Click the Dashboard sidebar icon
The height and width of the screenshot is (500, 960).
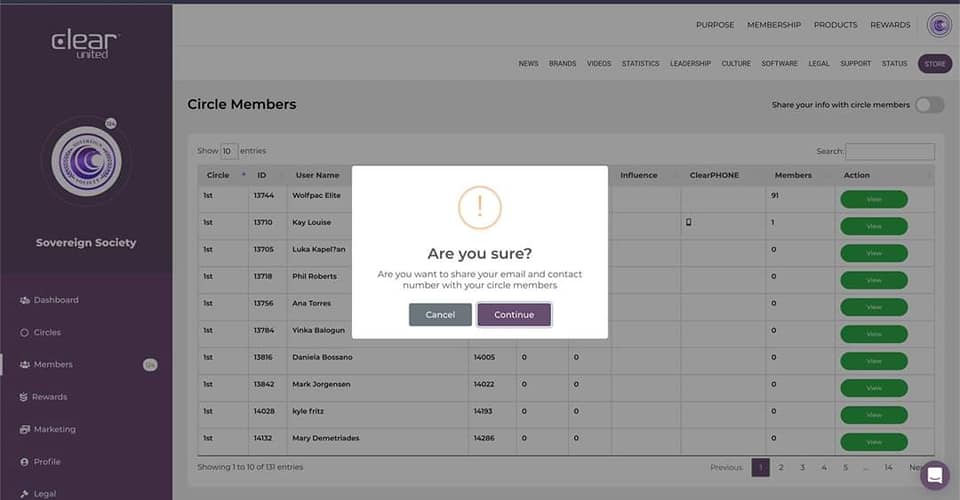pyautogui.click(x=24, y=300)
